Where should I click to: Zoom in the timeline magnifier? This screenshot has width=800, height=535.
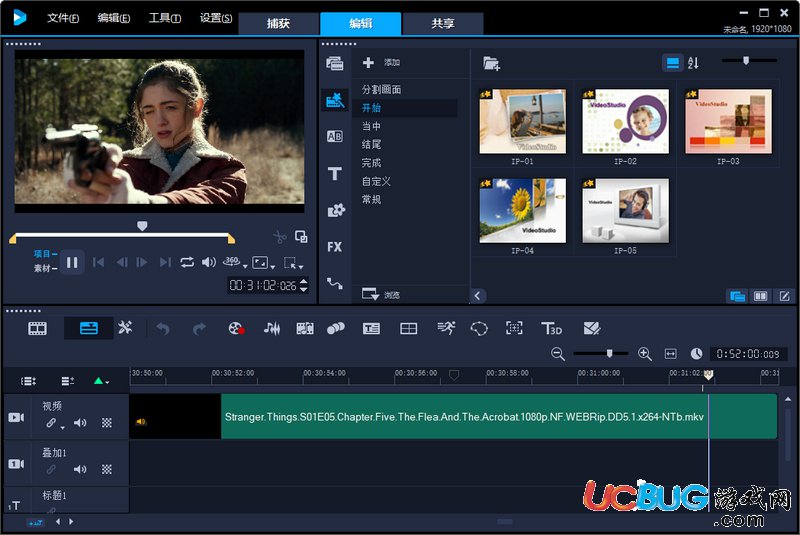(x=644, y=354)
